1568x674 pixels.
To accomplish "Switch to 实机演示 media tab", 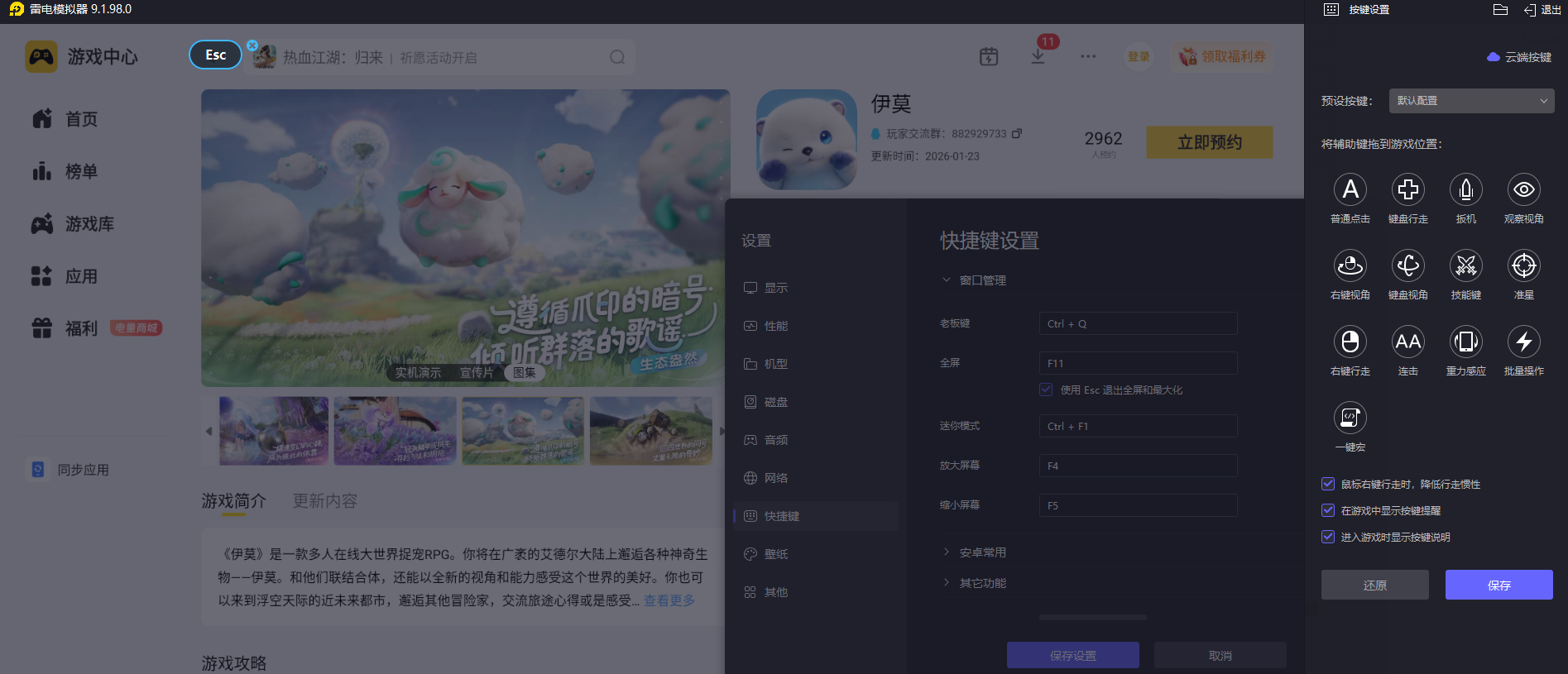I will tap(418, 373).
